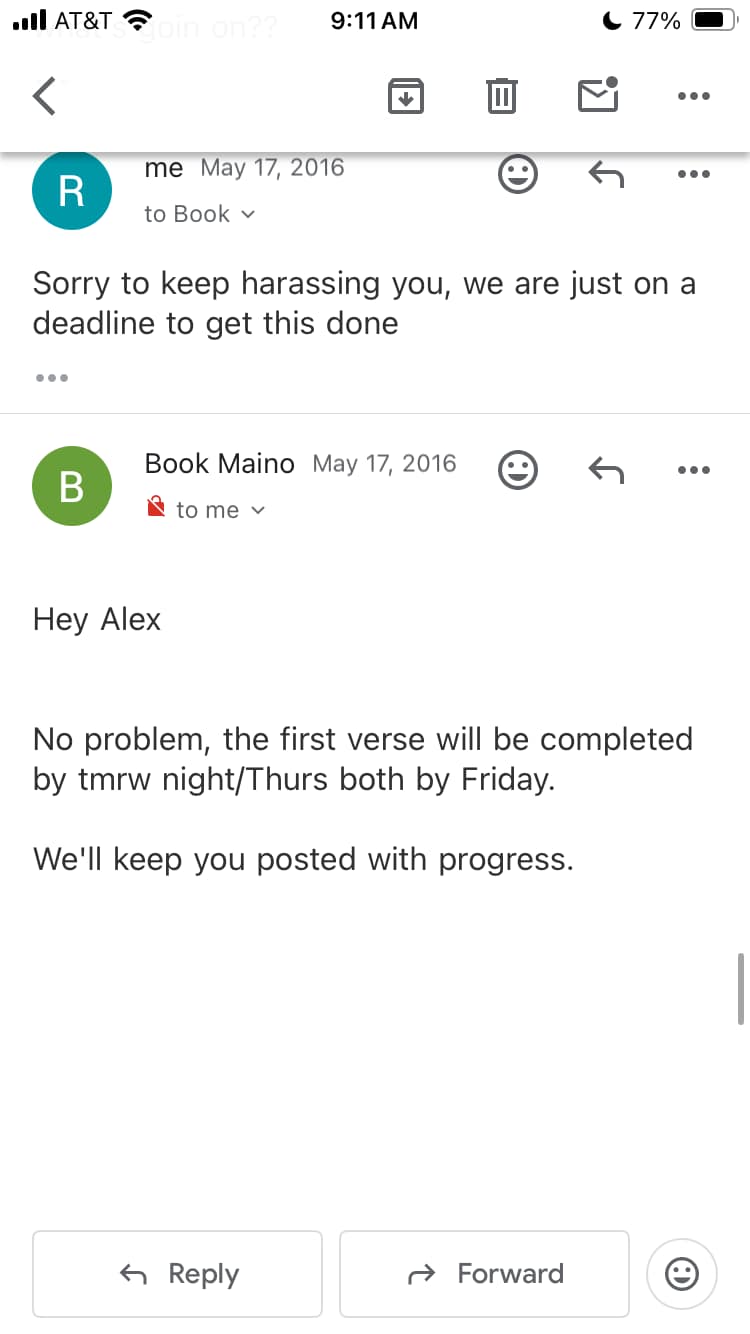Show trimmed quoted text ellipsis

pyautogui.click(x=51, y=378)
